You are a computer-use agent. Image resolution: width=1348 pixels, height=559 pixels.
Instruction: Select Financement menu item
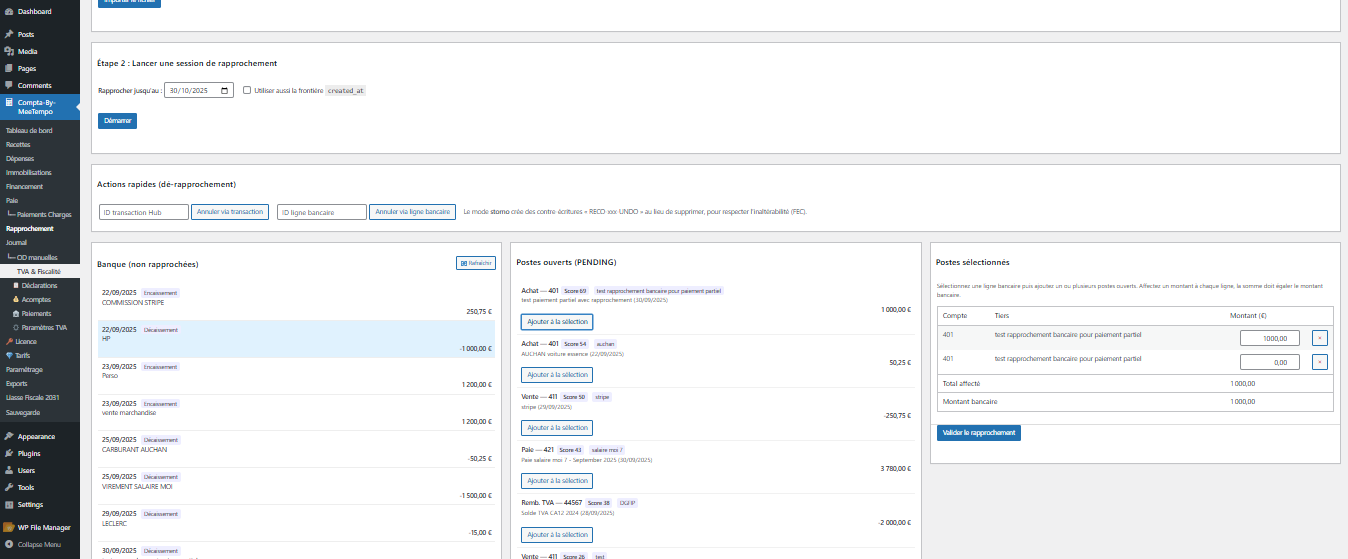tap(24, 186)
